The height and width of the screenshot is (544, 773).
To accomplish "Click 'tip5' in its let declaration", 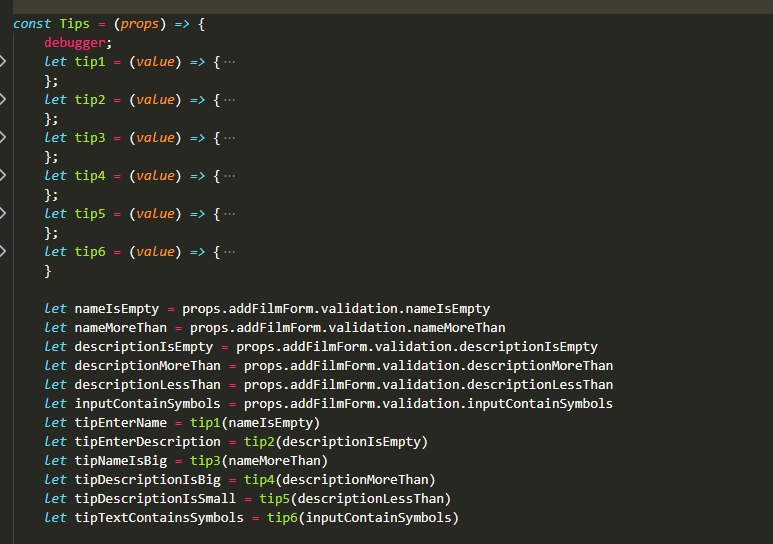I will pos(90,214).
